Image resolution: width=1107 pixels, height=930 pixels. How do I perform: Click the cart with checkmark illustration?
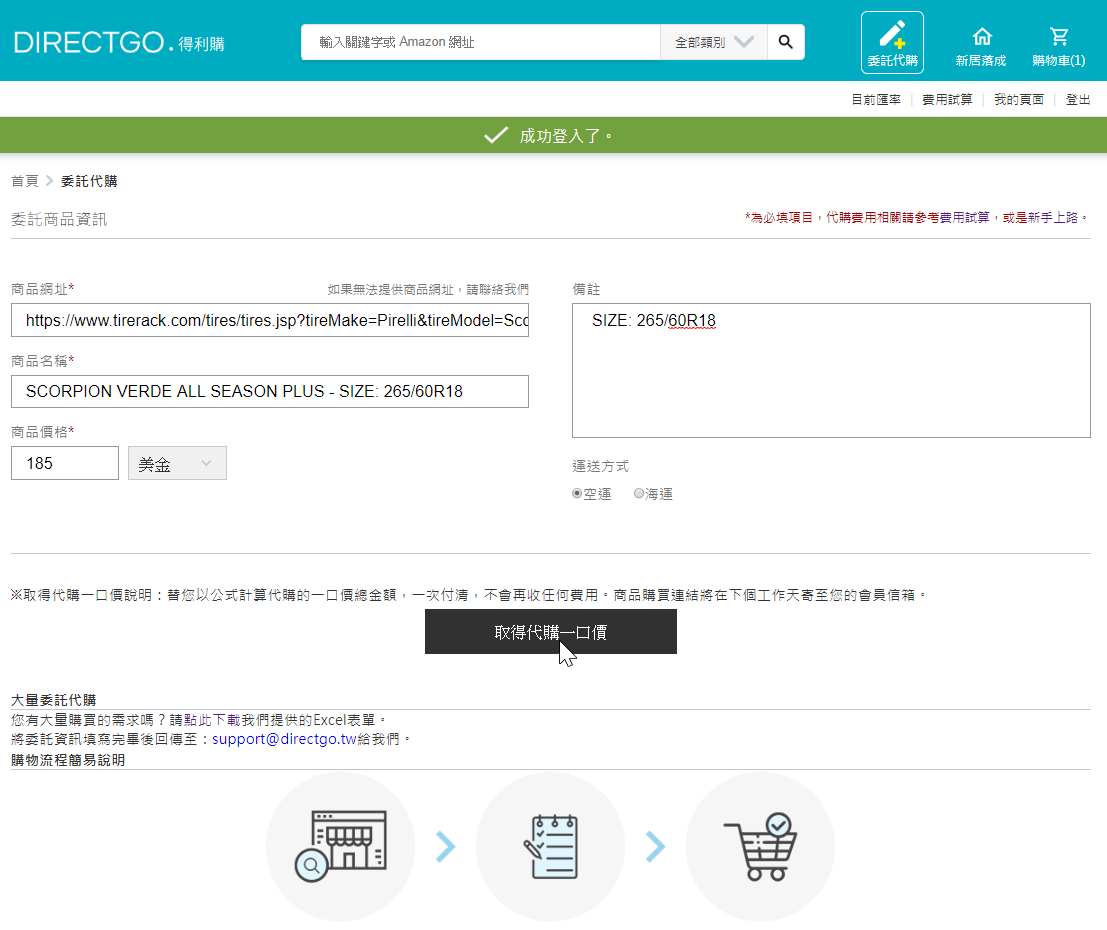(x=760, y=846)
